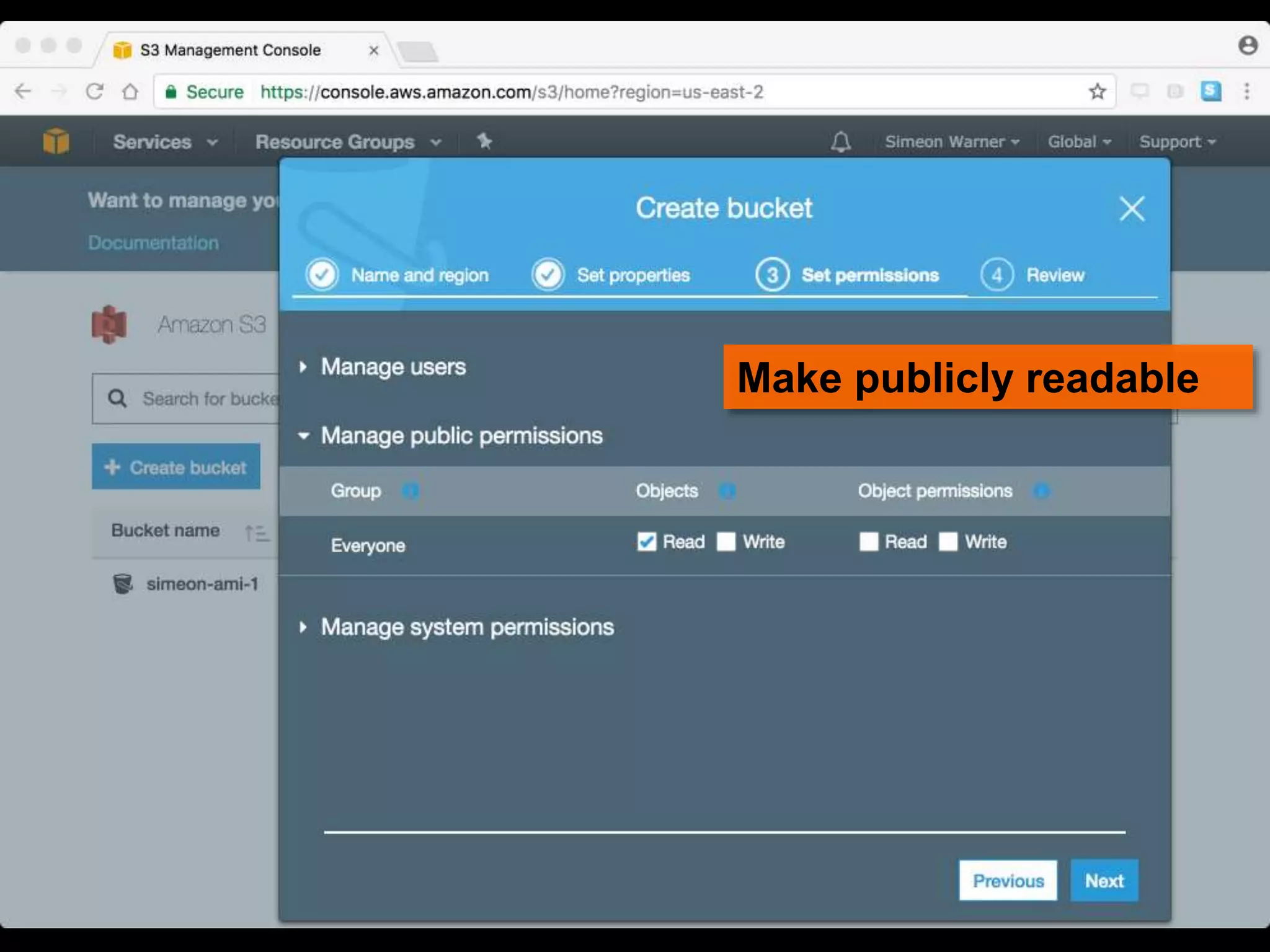Open the notifications bell icon
Viewport: 1270px width, 952px height.
point(841,142)
